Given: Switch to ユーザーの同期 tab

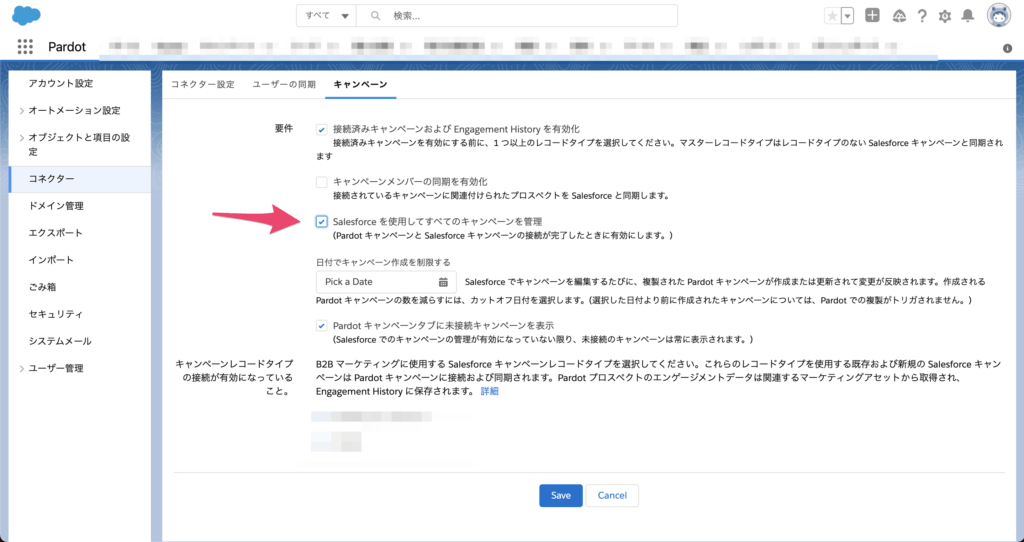Looking at the screenshot, I should (284, 84).
